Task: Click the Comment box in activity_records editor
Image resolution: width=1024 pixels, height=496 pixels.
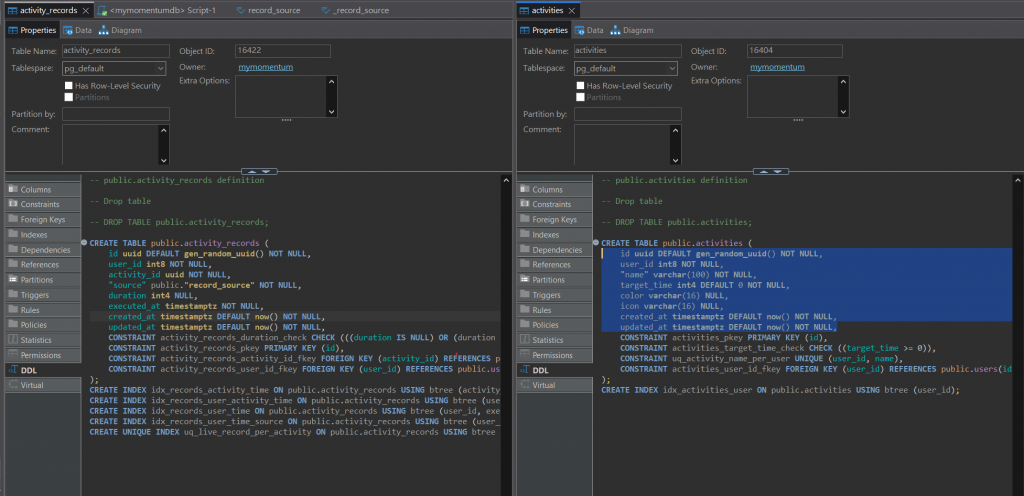Action: [x=110, y=144]
